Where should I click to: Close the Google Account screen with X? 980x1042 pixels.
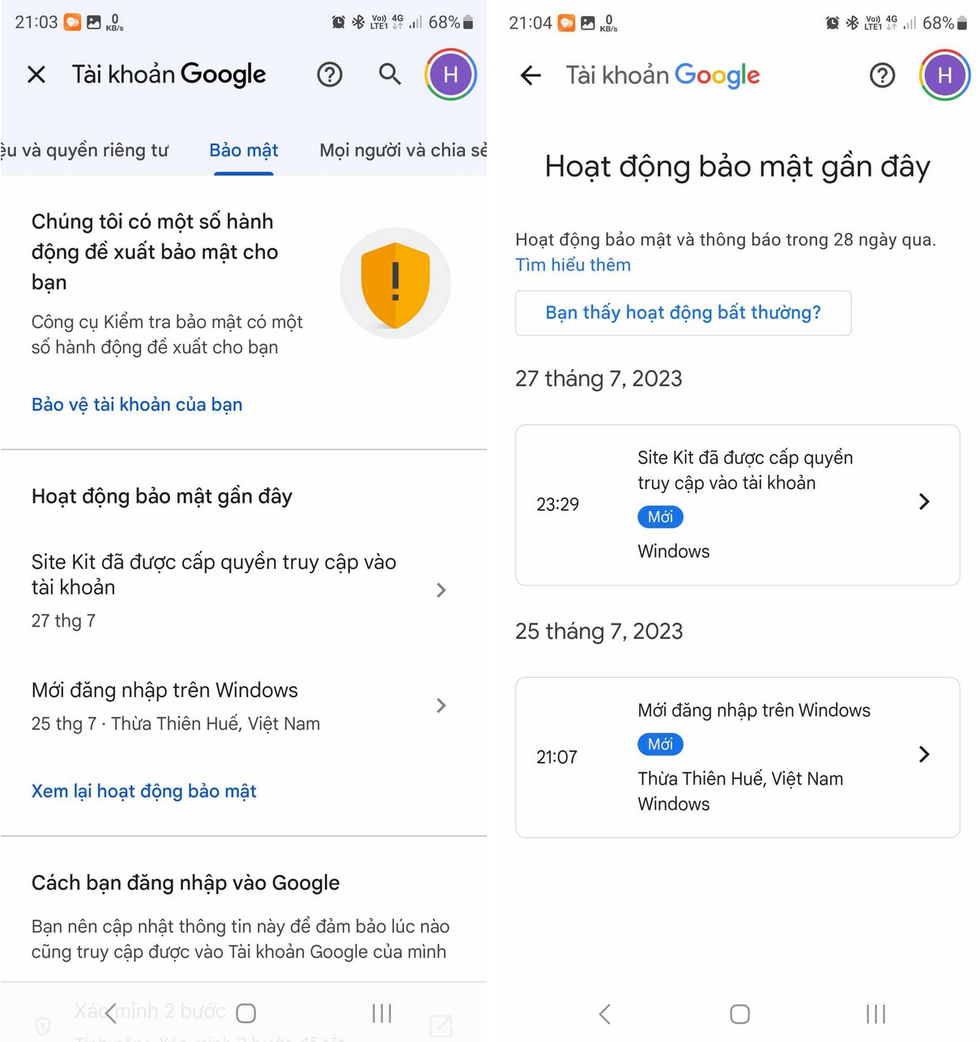tap(36, 74)
